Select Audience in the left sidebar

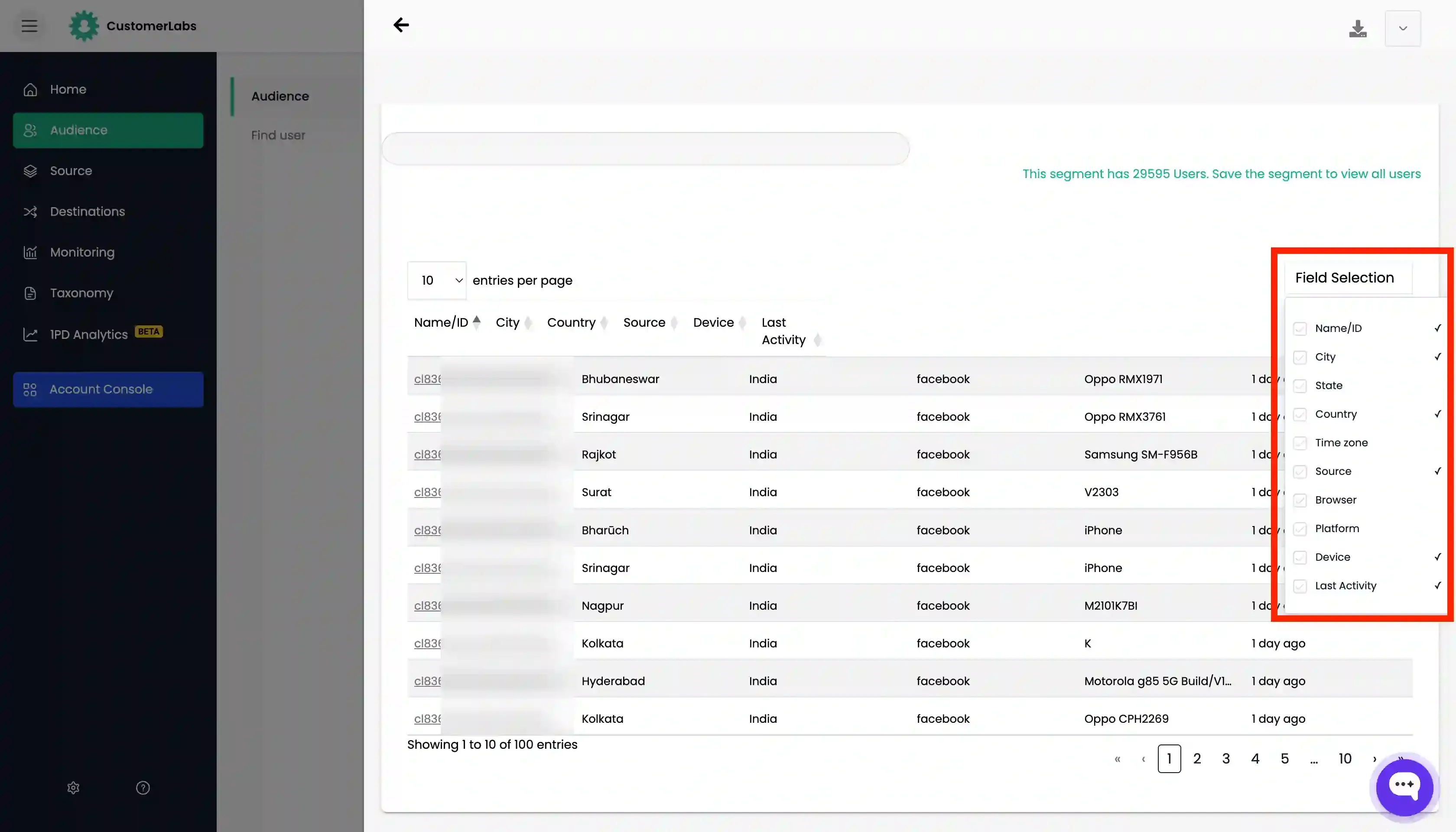tap(108, 130)
